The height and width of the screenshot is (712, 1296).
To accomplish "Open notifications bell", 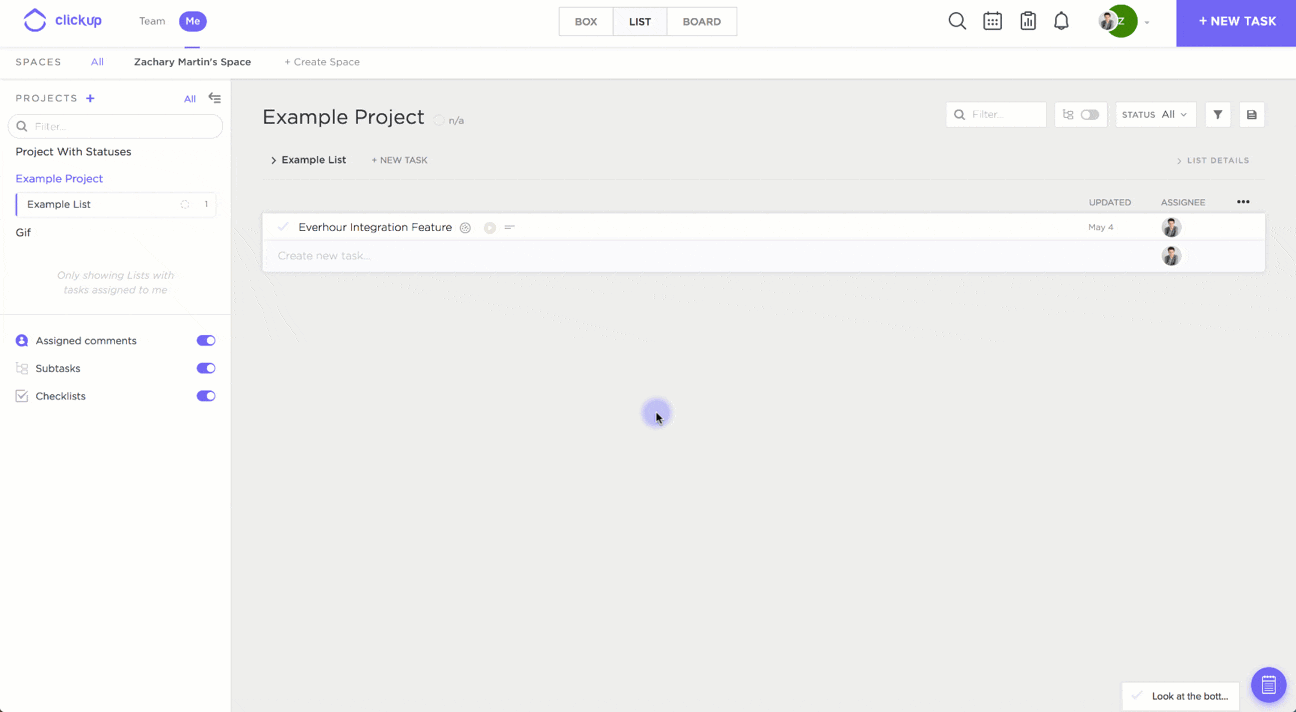I will [x=1061, y=21].
